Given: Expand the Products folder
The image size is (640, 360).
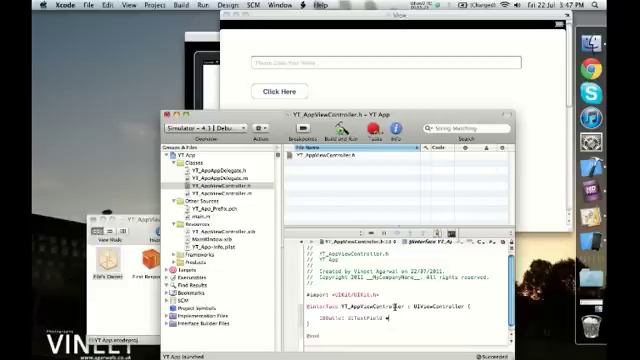Looking at the screenshot, I should coord(174,262).
